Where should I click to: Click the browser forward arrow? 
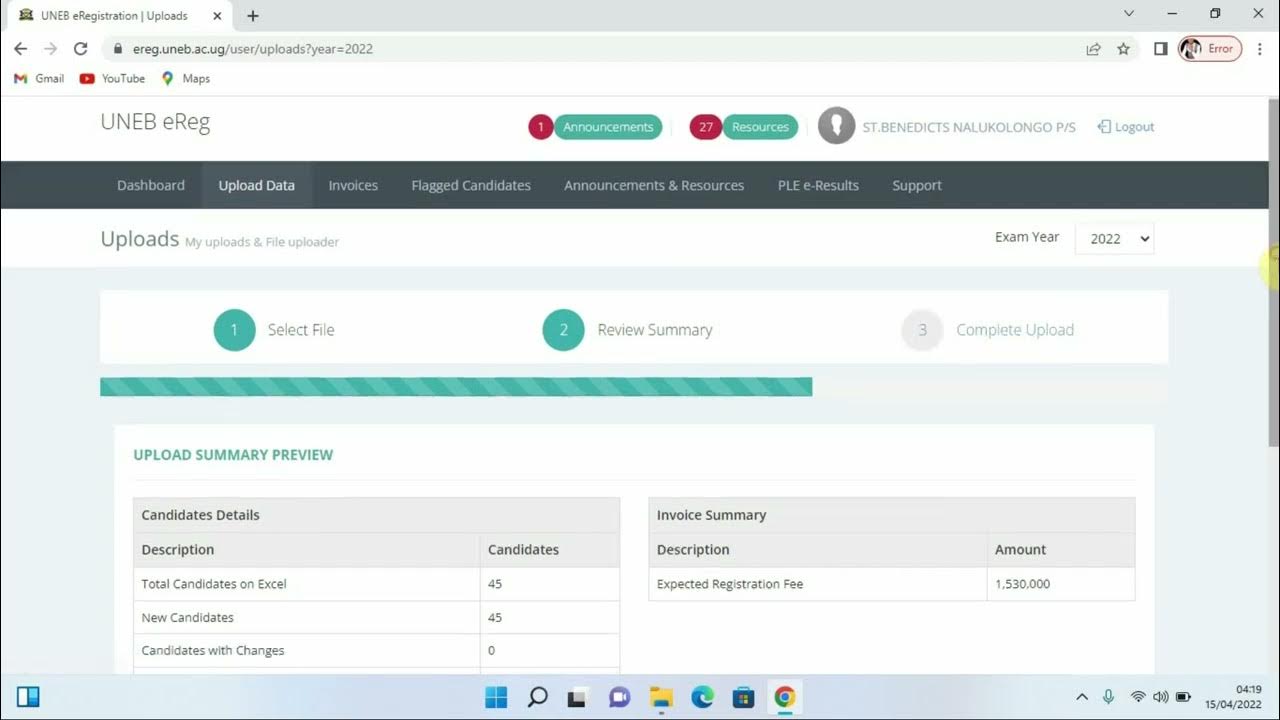[x=51, y=48]
